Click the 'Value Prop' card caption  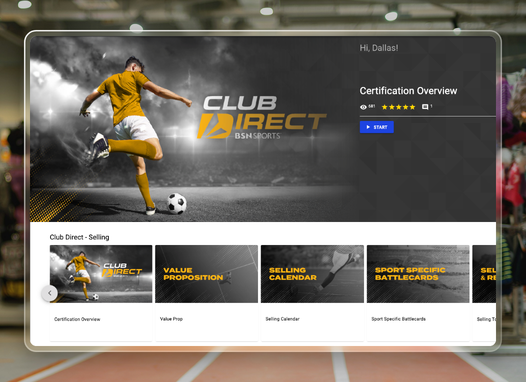coord(171,319)
